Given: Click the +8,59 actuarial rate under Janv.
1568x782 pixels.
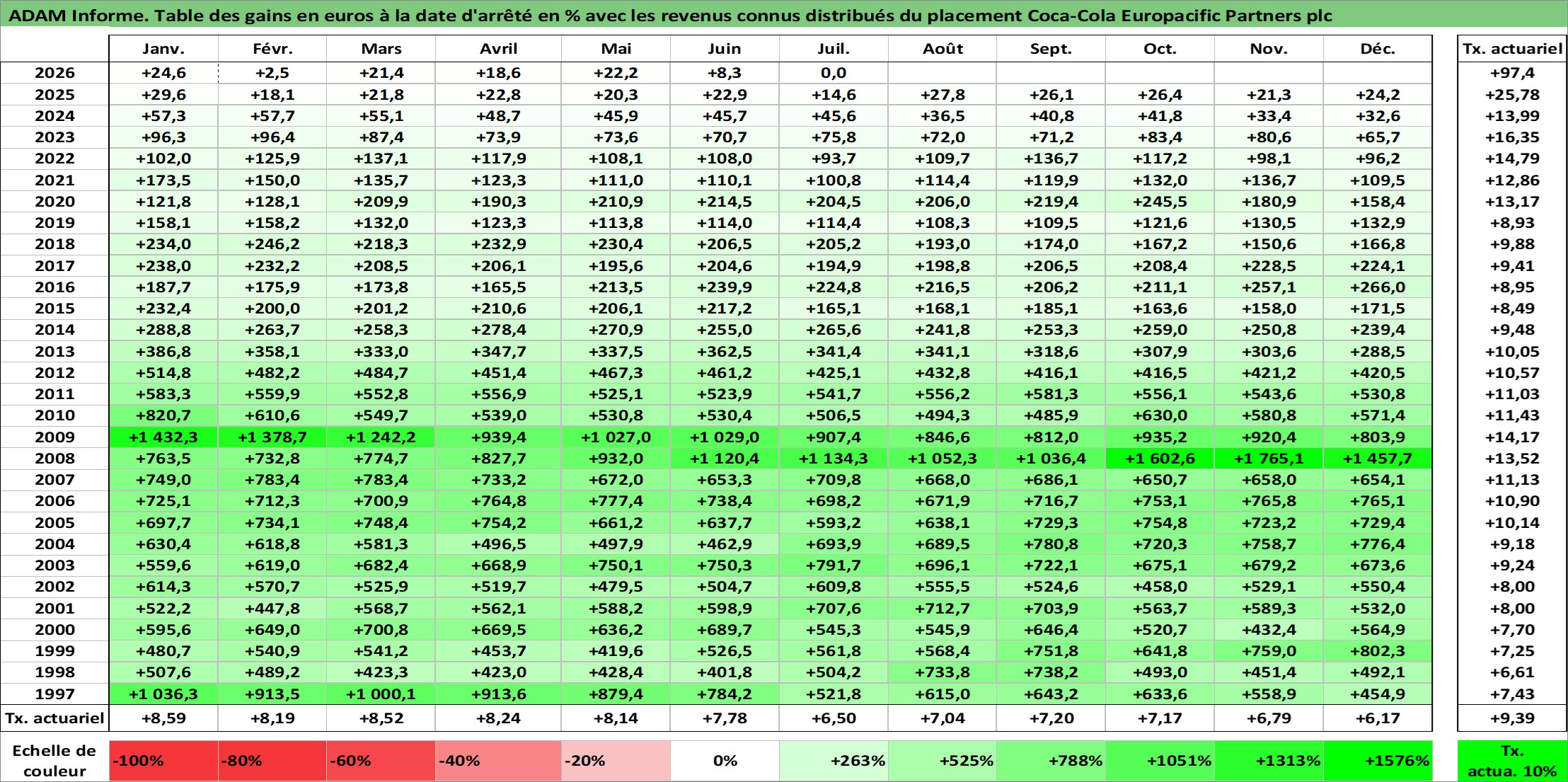Looking at the screenshot, I should click(163, 718).
